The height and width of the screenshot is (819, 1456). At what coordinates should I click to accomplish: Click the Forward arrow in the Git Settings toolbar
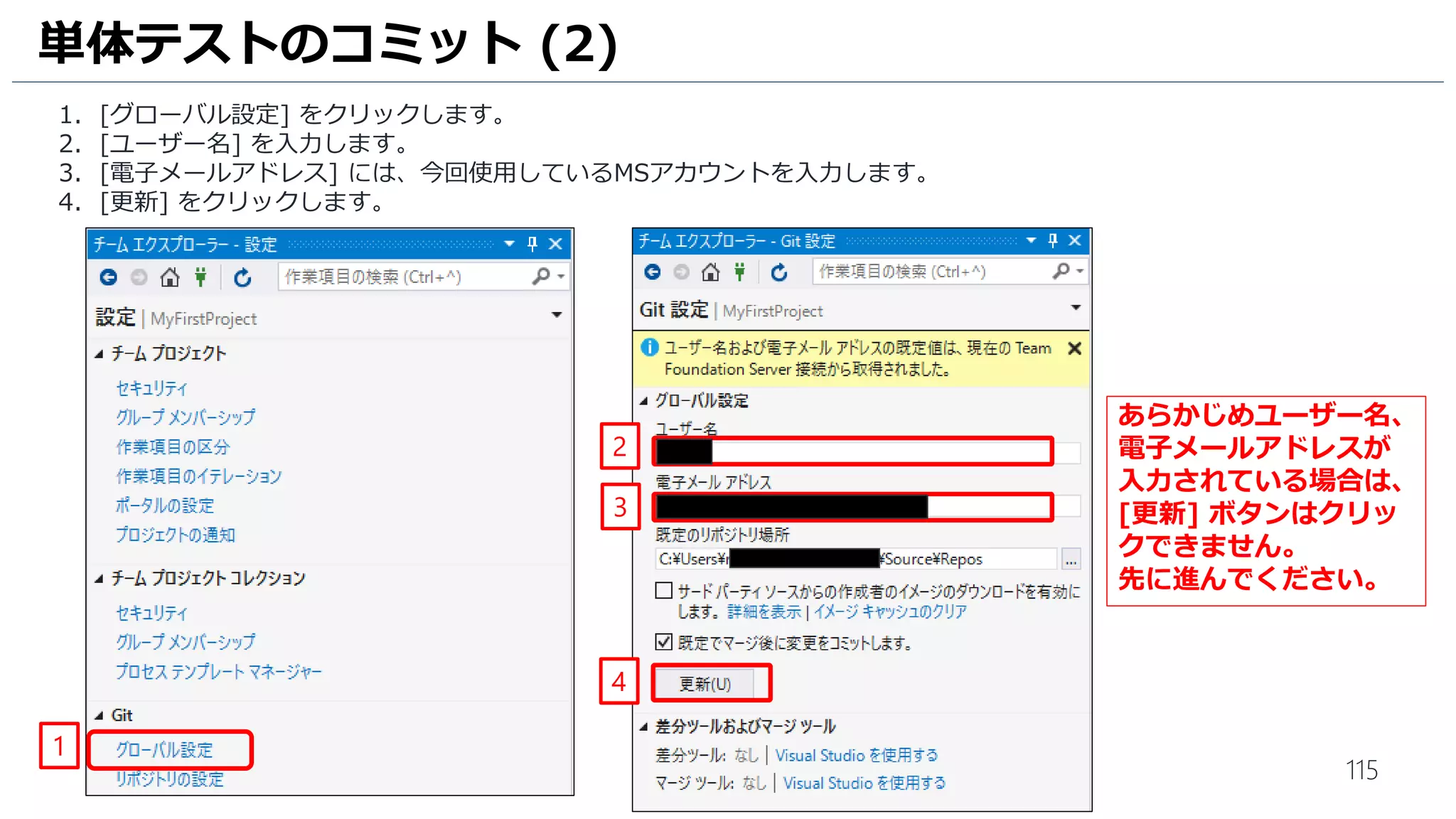click(x=681, y=272)
